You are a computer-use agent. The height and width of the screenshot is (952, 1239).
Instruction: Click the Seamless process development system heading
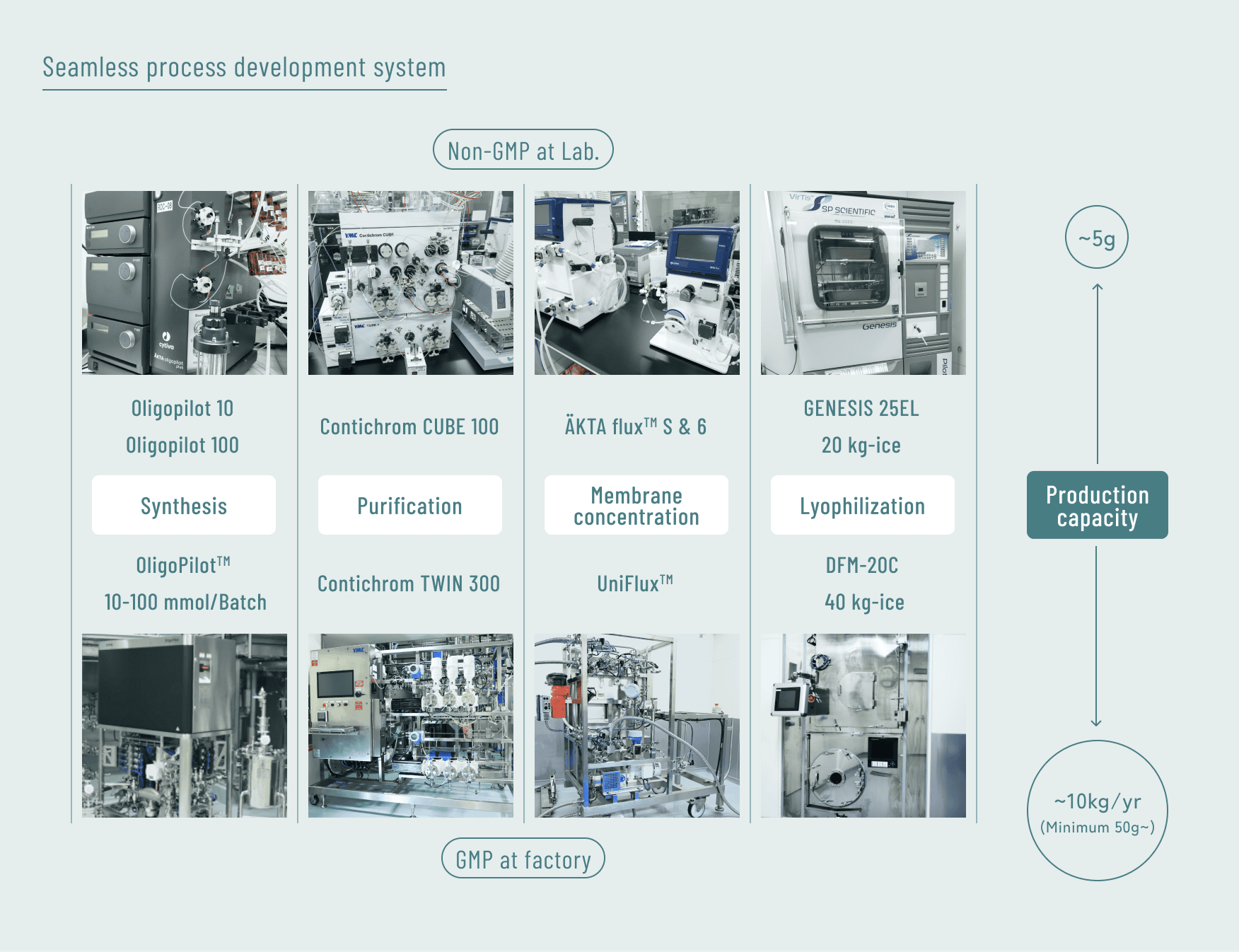(244, 68)
